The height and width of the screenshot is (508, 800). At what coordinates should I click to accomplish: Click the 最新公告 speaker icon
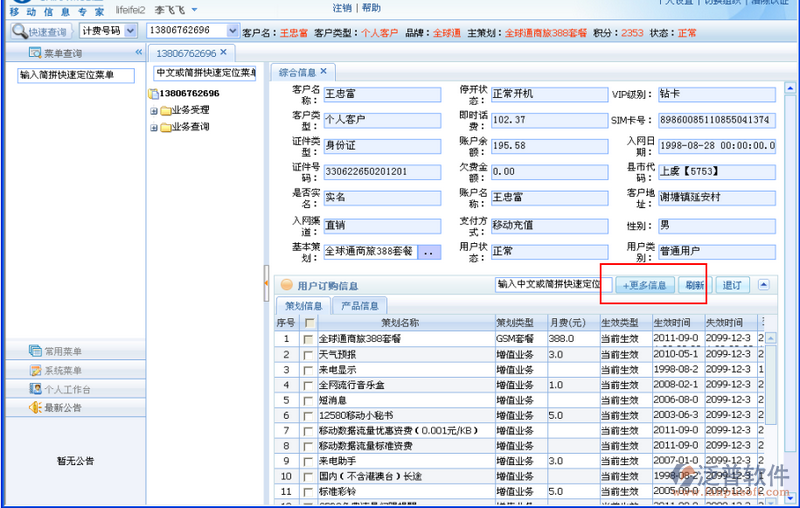35,408
